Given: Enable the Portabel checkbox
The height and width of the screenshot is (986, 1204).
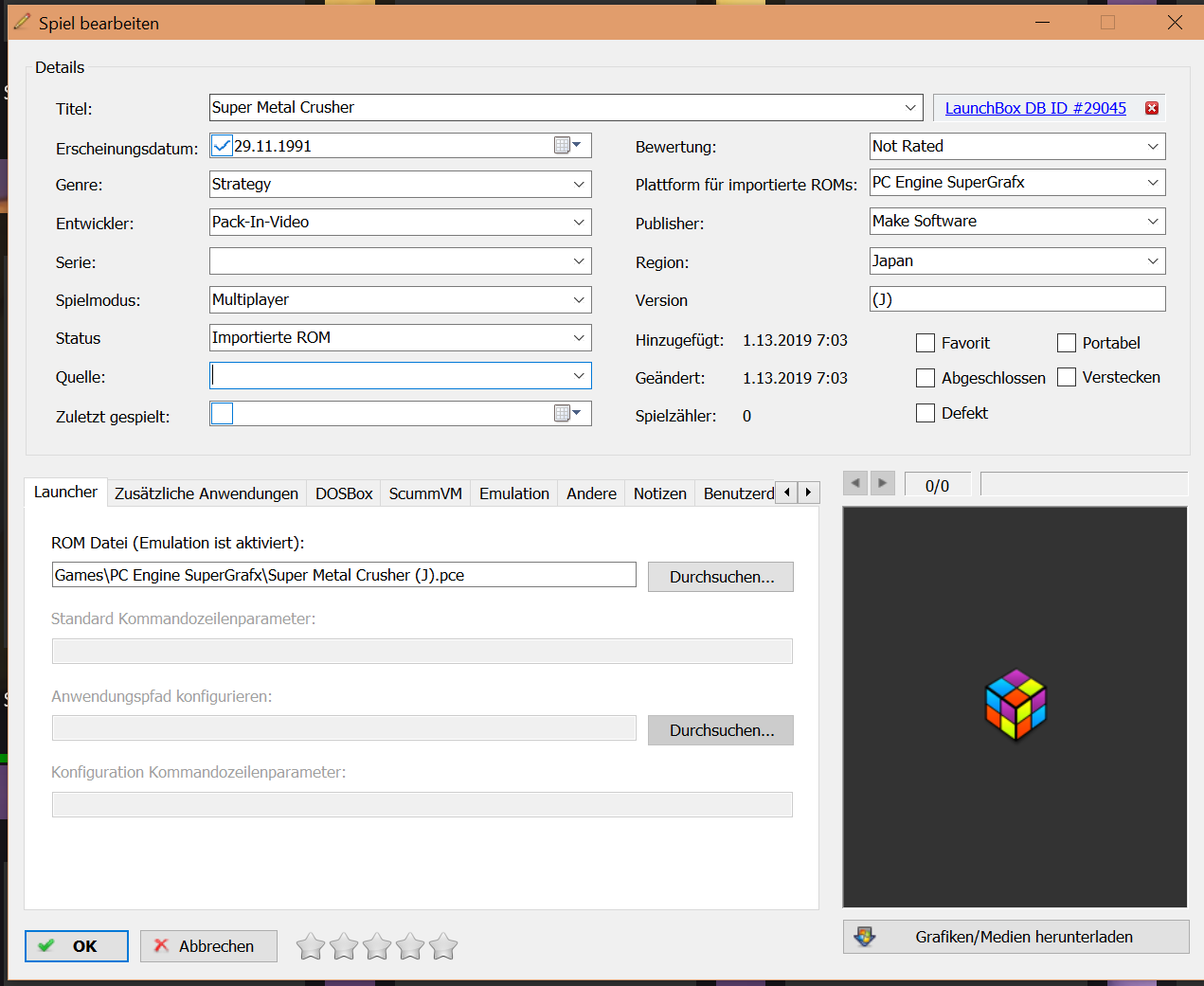Looking at the screenshot, I should click(x=1067, y=343).
